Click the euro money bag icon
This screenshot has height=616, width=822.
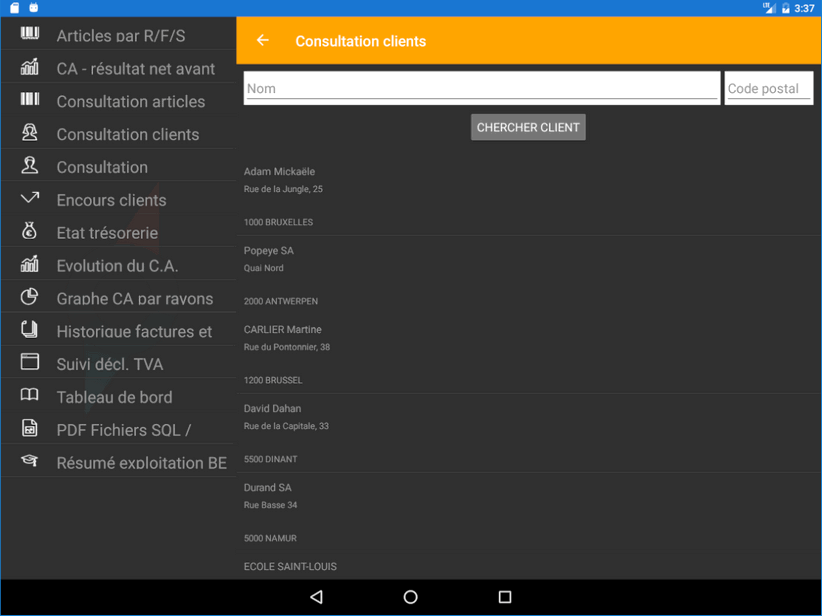pos(30,232)
